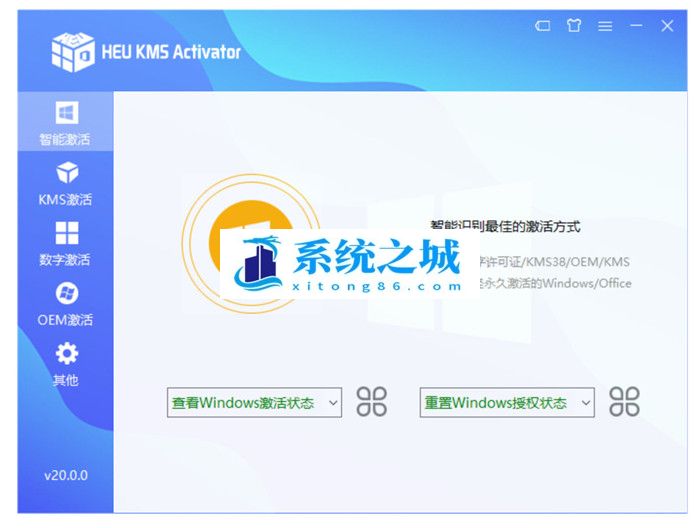This screenshot has width=700, height=528.
Task: Switch to the KMS激活 tab
Action: coord(66,184)
